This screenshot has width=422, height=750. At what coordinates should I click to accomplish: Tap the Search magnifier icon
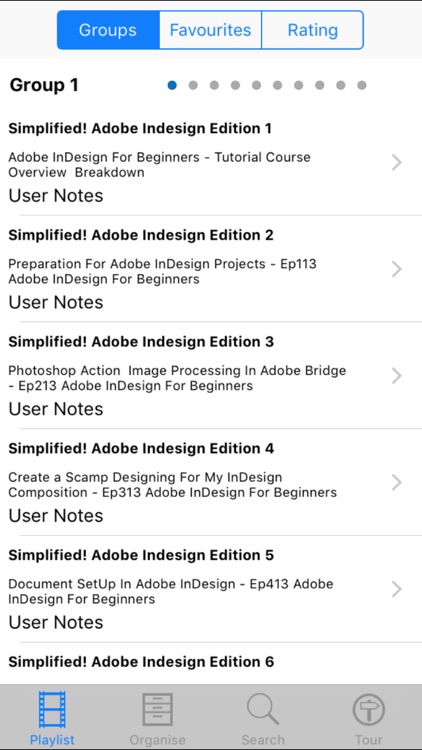point(263,710)
